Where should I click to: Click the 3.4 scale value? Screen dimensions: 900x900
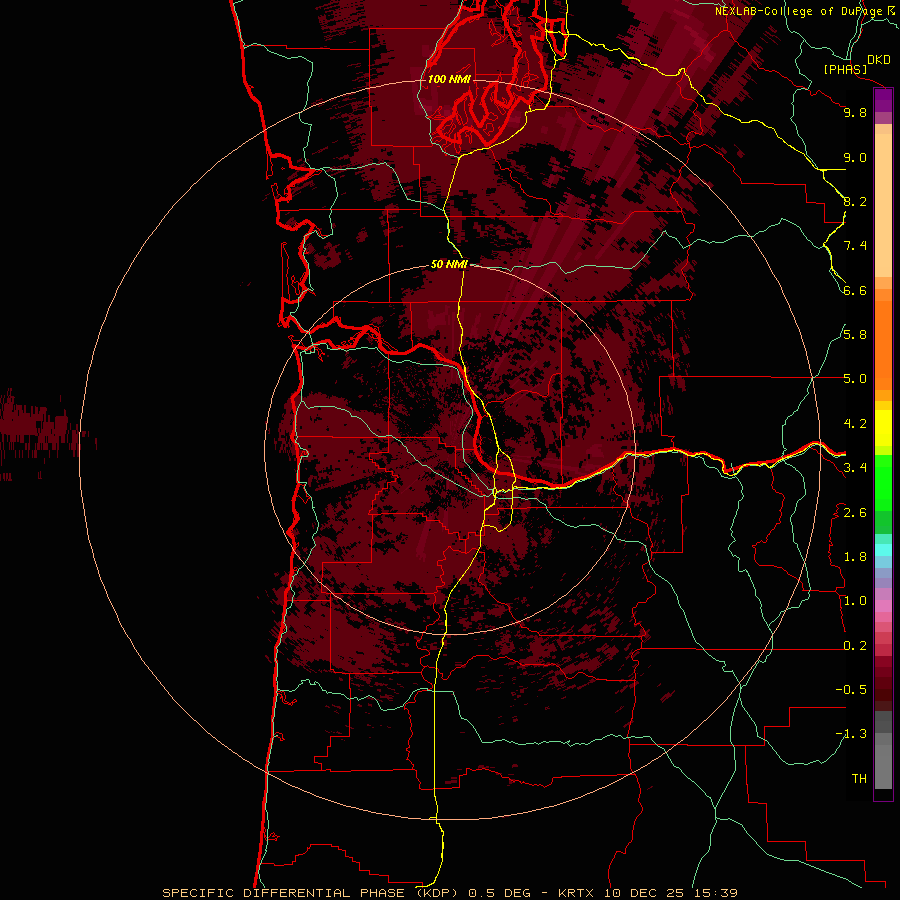click(855, 468)
